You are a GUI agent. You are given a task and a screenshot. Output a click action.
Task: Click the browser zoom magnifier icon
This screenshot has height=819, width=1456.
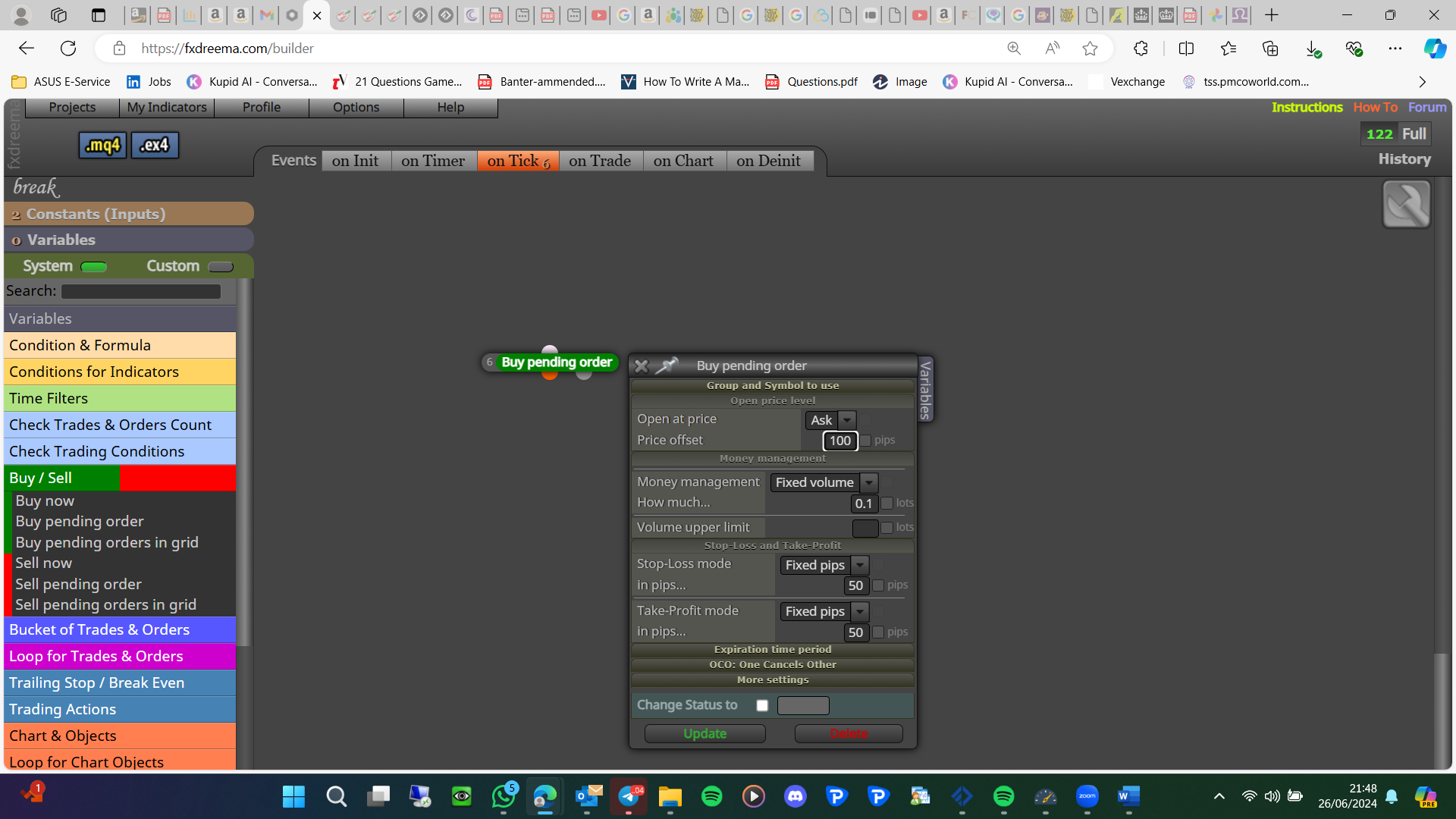pos(1014,49)
